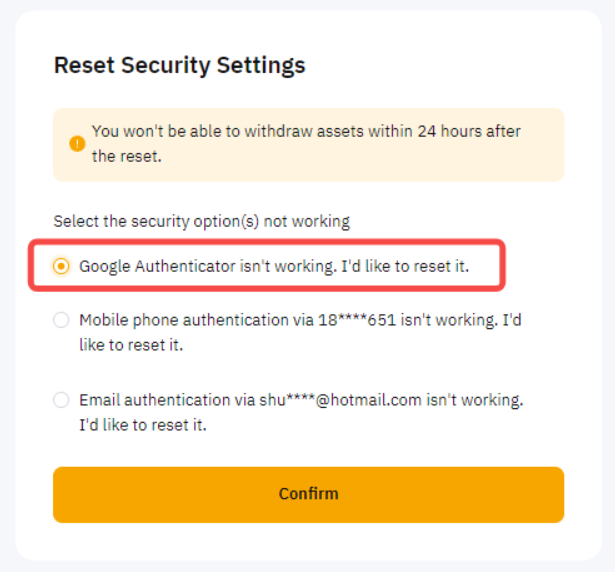Select the Google Authenticator radio button
615x572 pixels.
(62, 267)
